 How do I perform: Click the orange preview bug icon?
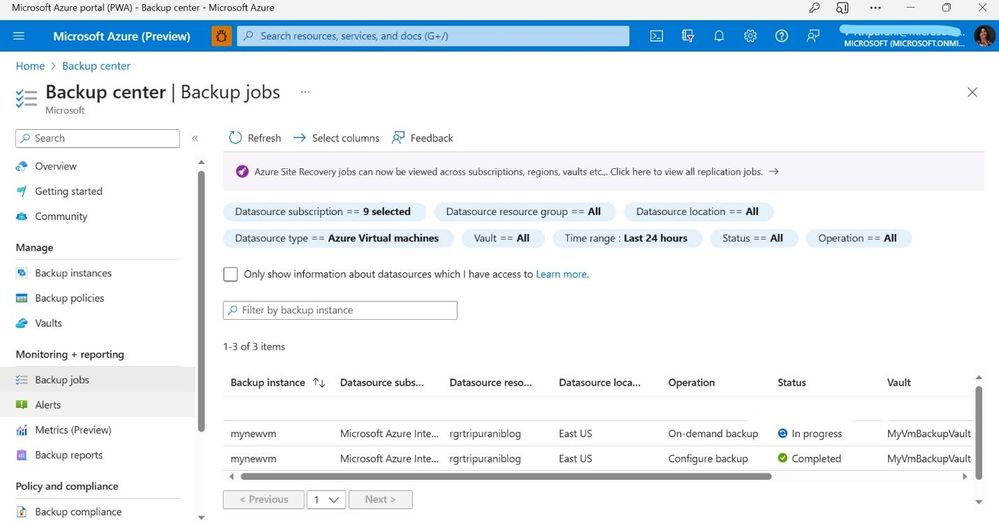[x=222, y=36]
